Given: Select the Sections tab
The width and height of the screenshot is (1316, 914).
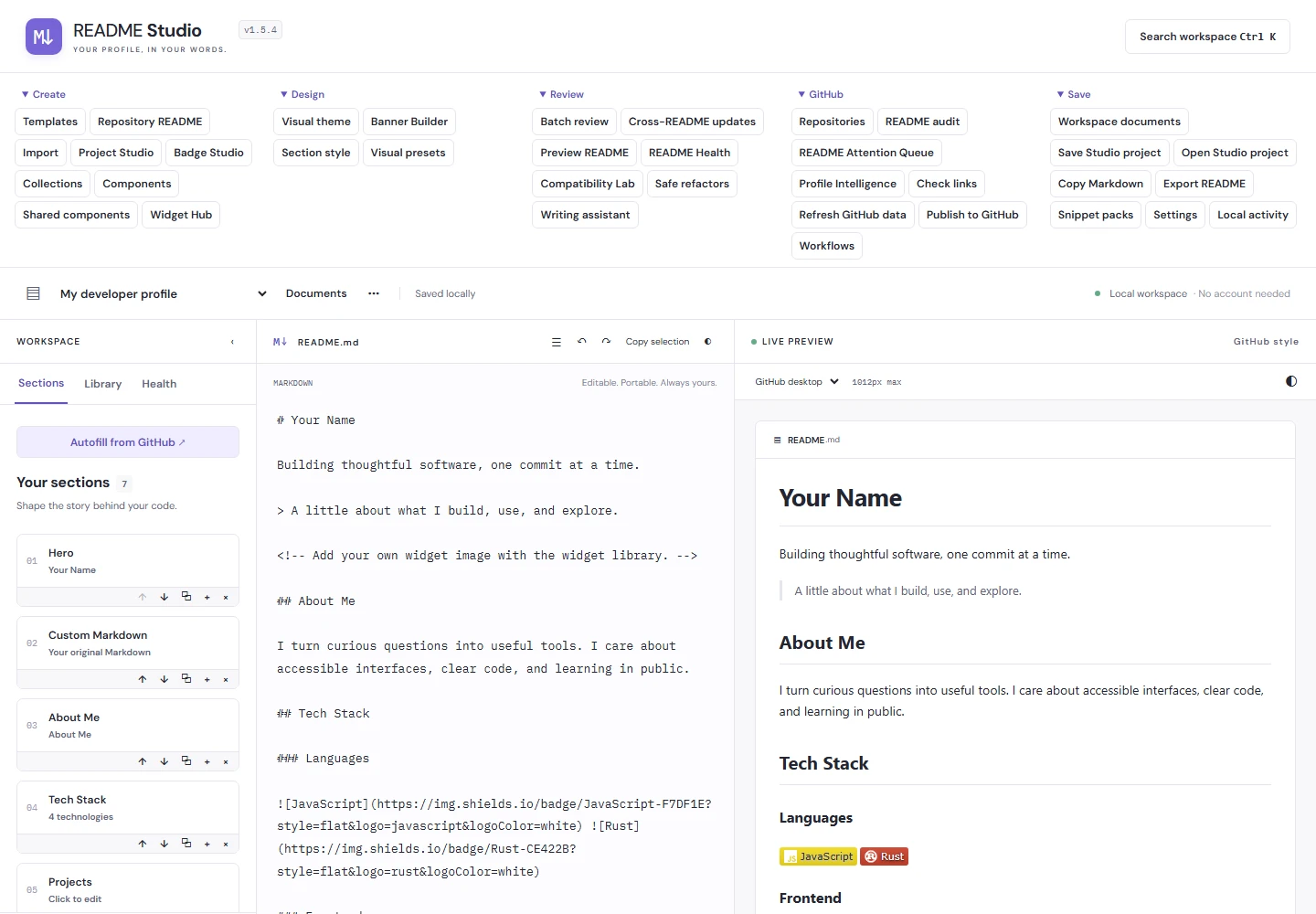Looking at the screenshot, I should pyautogui.click(x=41, y=383).
